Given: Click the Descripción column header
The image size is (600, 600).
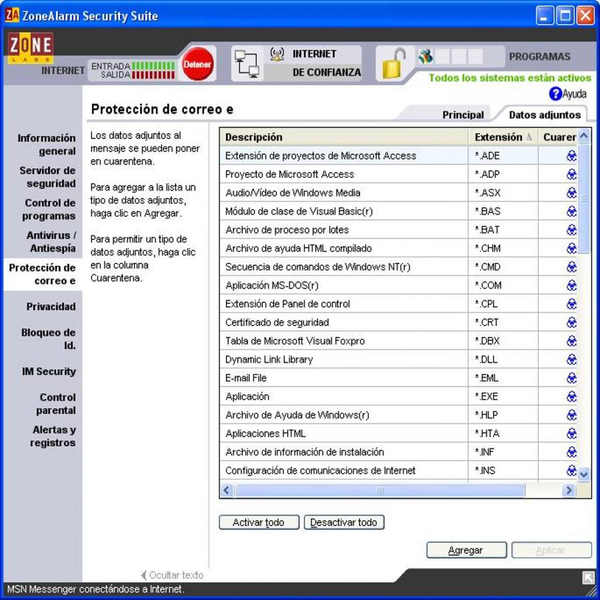Looking at the screenshot, I should pyautogui.click(x=344, y=137).
